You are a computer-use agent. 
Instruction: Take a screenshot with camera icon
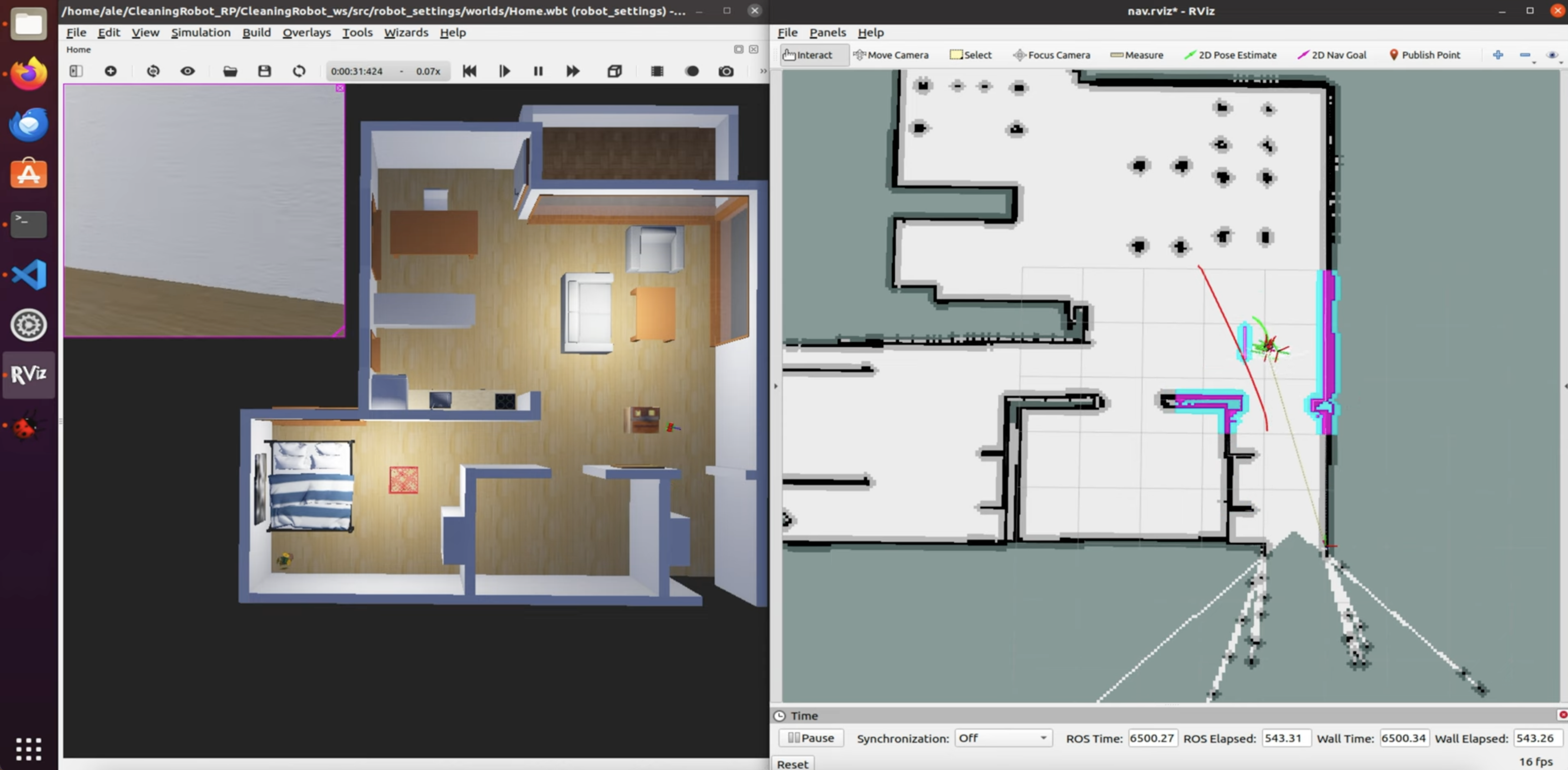point(726,71)
